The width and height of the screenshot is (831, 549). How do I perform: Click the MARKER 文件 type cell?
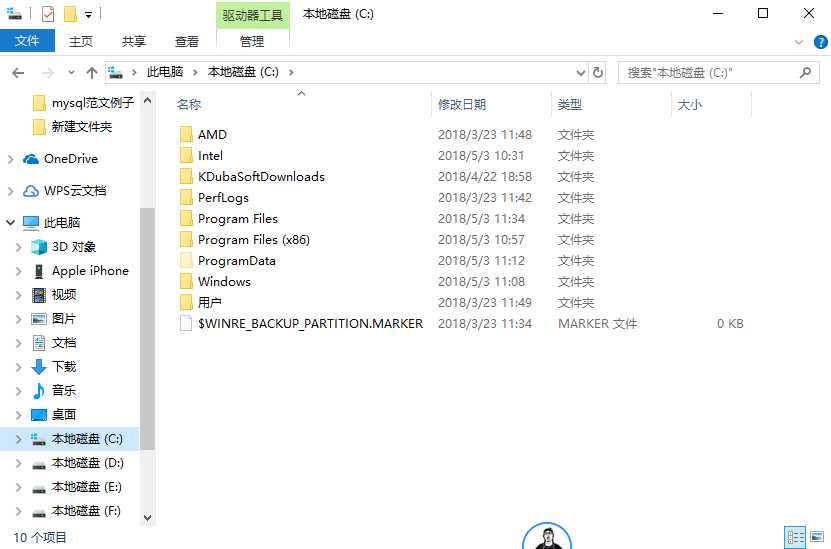[x=597, y=323]
